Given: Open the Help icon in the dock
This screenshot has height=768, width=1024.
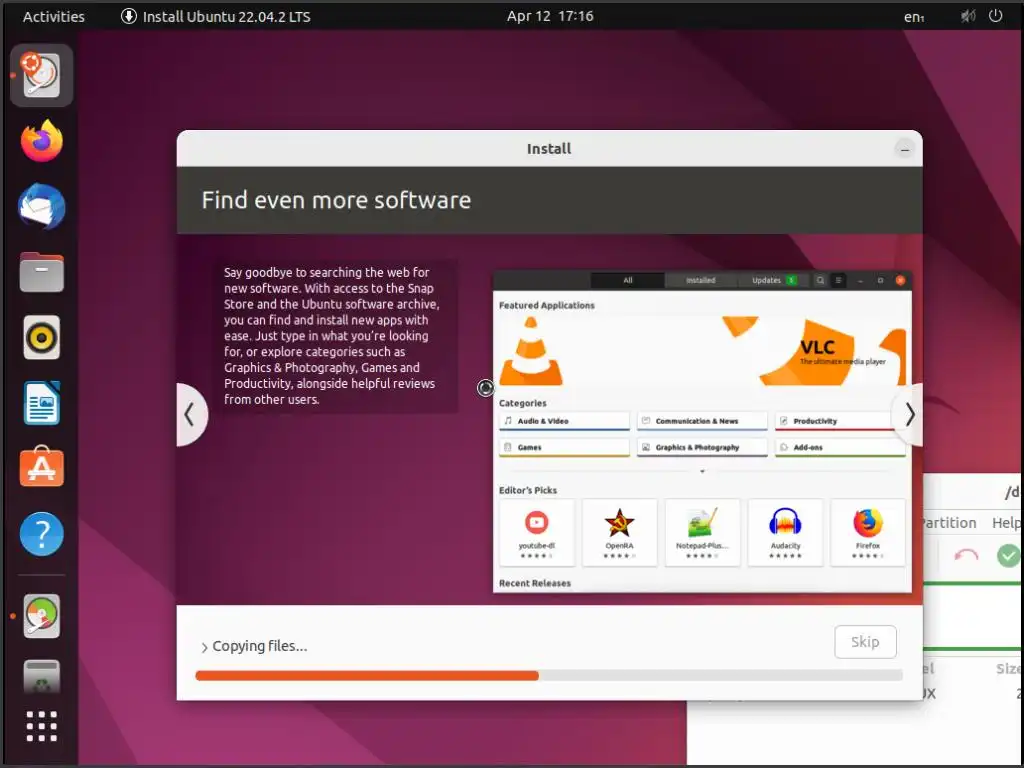Looking at the screenshot, I should 41,534.
